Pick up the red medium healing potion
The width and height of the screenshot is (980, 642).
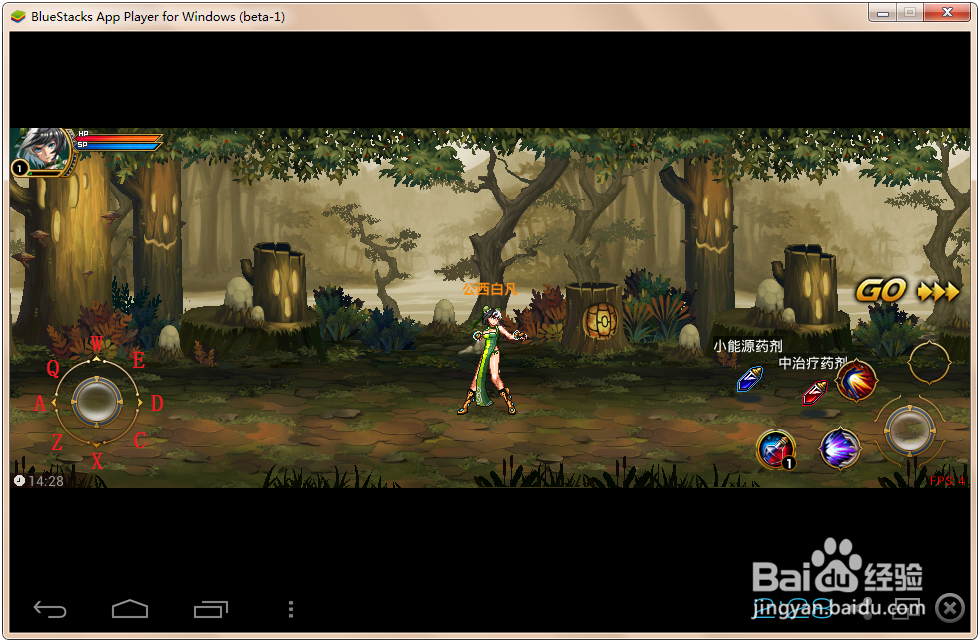coord(815,393)
